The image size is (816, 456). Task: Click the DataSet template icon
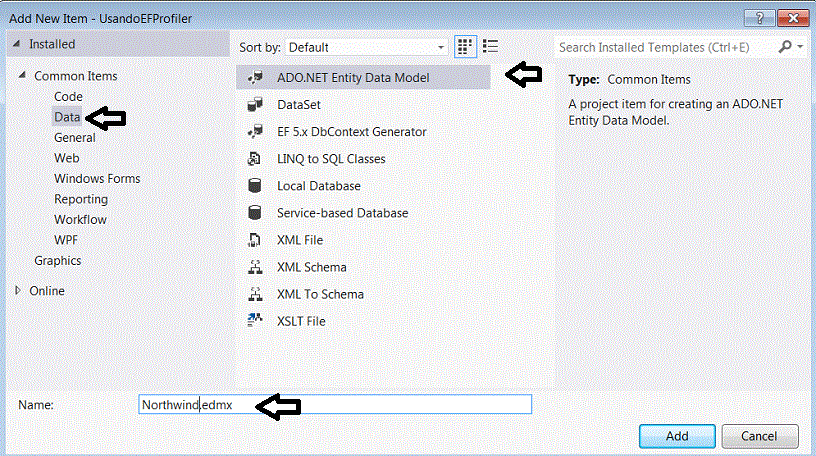[x=255, y=104]
